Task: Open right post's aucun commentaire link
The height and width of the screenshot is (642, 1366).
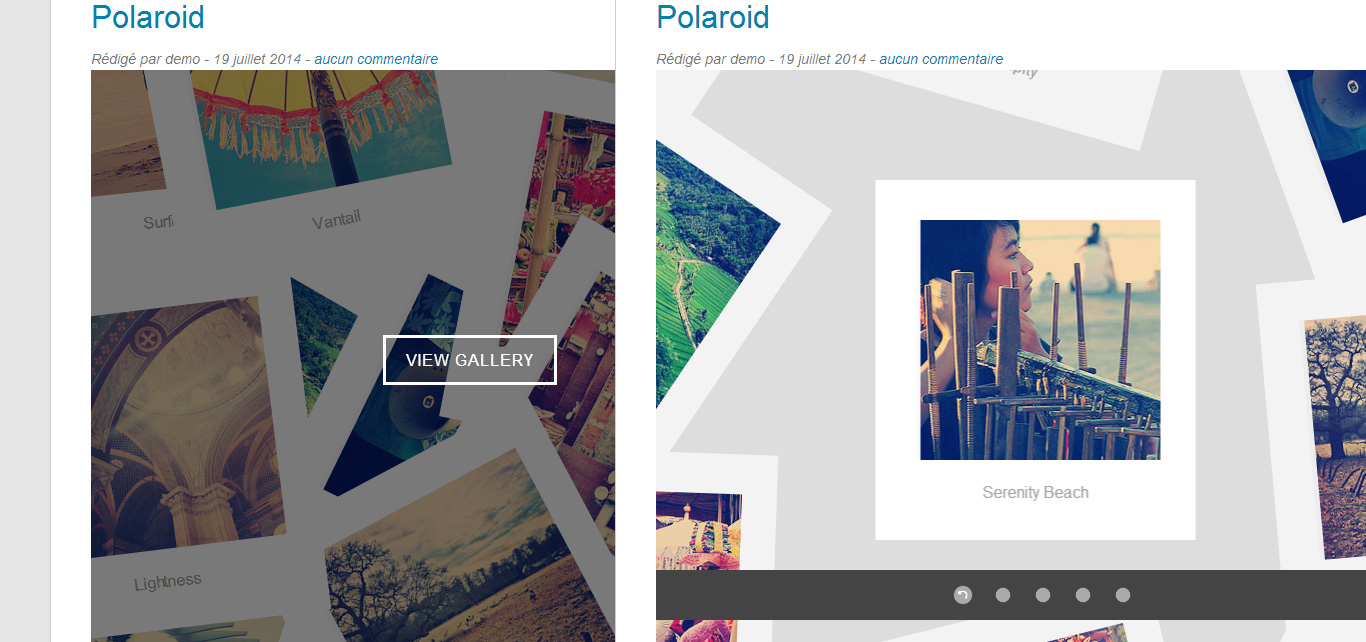Action: coord(941,59)
